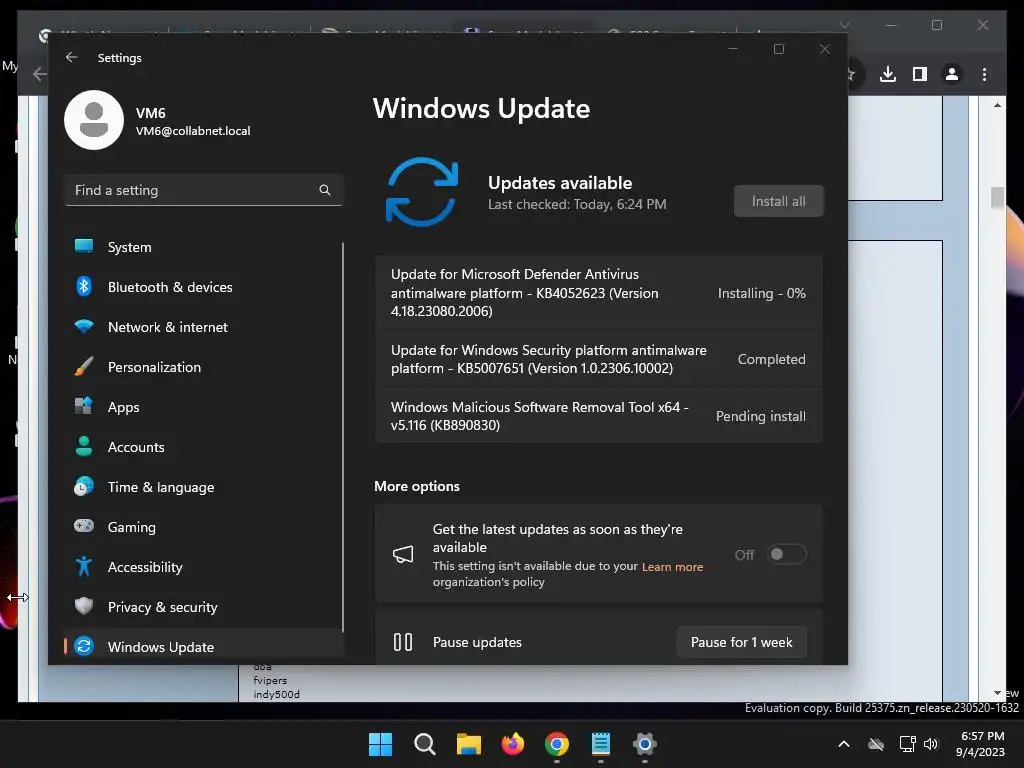Image resolution: width=1024 pixels, height=768 pixels.
Task: Open System settings category
Action: (203, 247)
